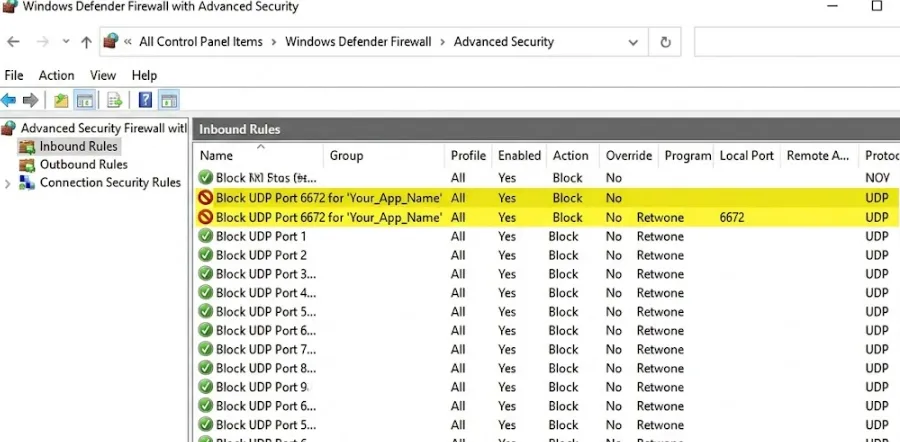This screenshot has width=900, height=442.
Task: Open the Help menu
Action: tap(144, 75)
